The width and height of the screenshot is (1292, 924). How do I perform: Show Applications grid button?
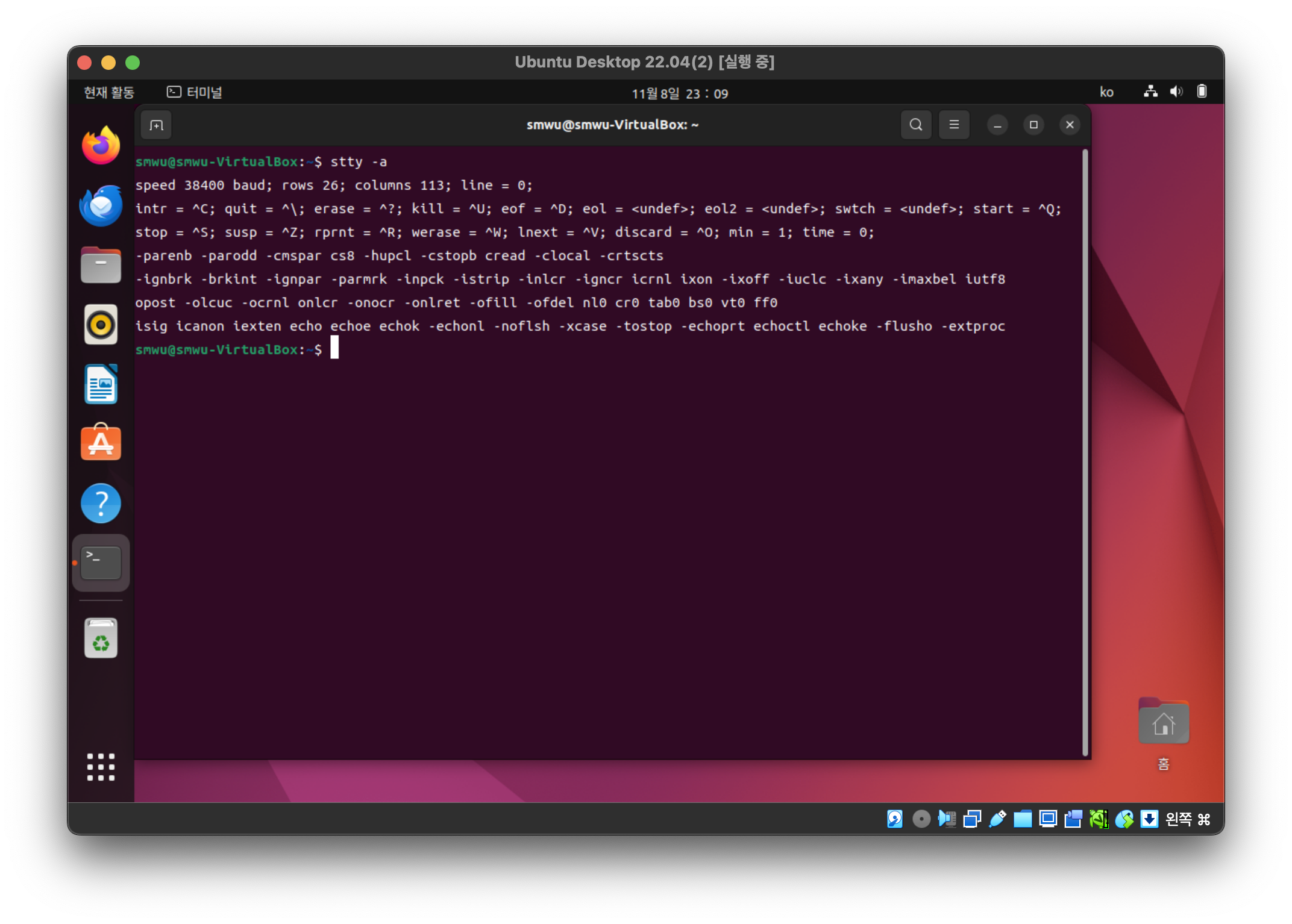click(x=101, y=767)
